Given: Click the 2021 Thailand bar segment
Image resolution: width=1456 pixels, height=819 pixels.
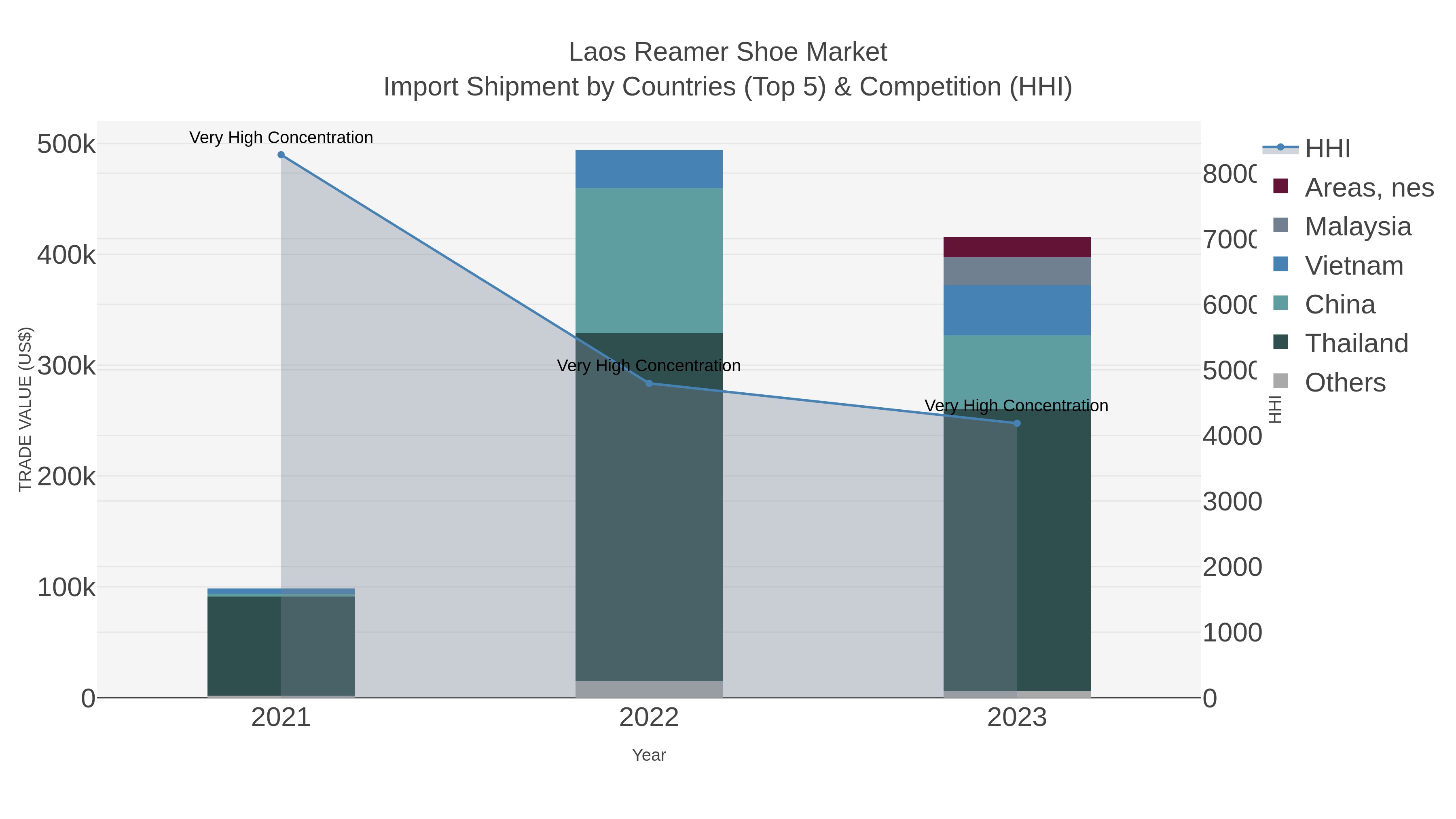Looking at the screenshot, I should (281, 646).
